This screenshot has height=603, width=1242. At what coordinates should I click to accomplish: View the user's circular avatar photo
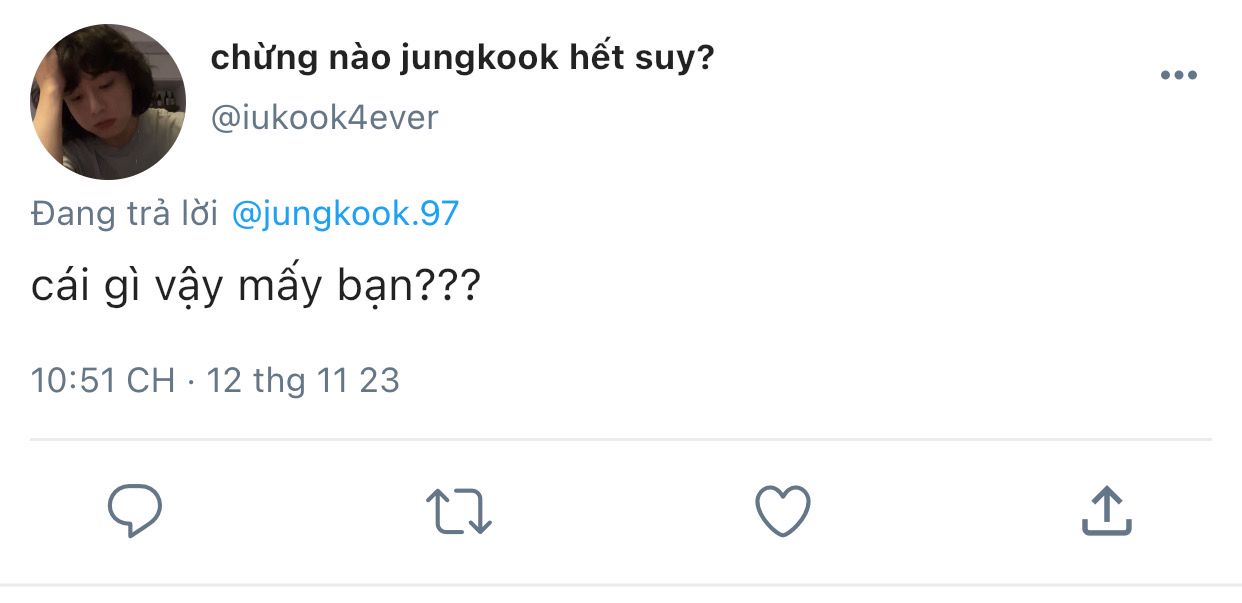pos(108,102)
